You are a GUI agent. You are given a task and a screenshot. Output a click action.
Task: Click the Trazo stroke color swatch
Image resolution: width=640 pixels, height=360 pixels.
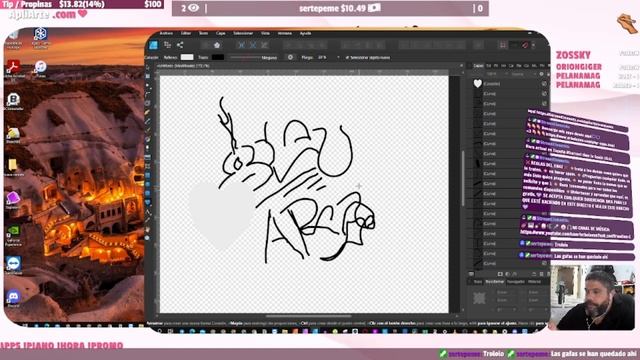218,58
